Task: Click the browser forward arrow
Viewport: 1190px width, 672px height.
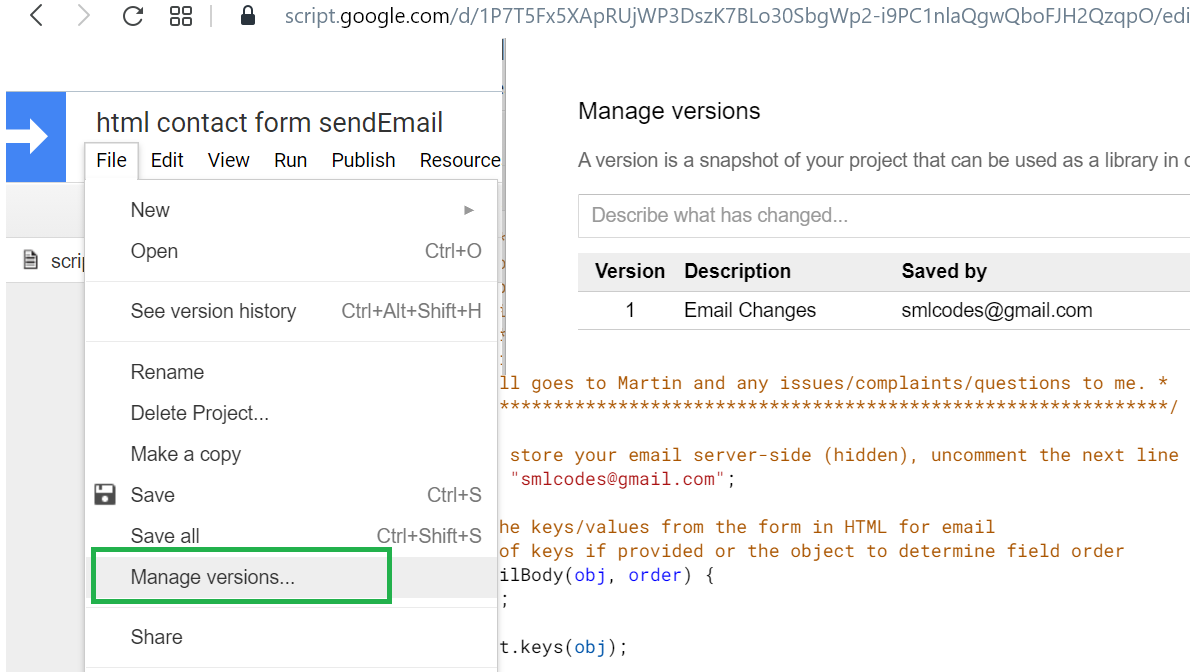Action: click(84, 16)
